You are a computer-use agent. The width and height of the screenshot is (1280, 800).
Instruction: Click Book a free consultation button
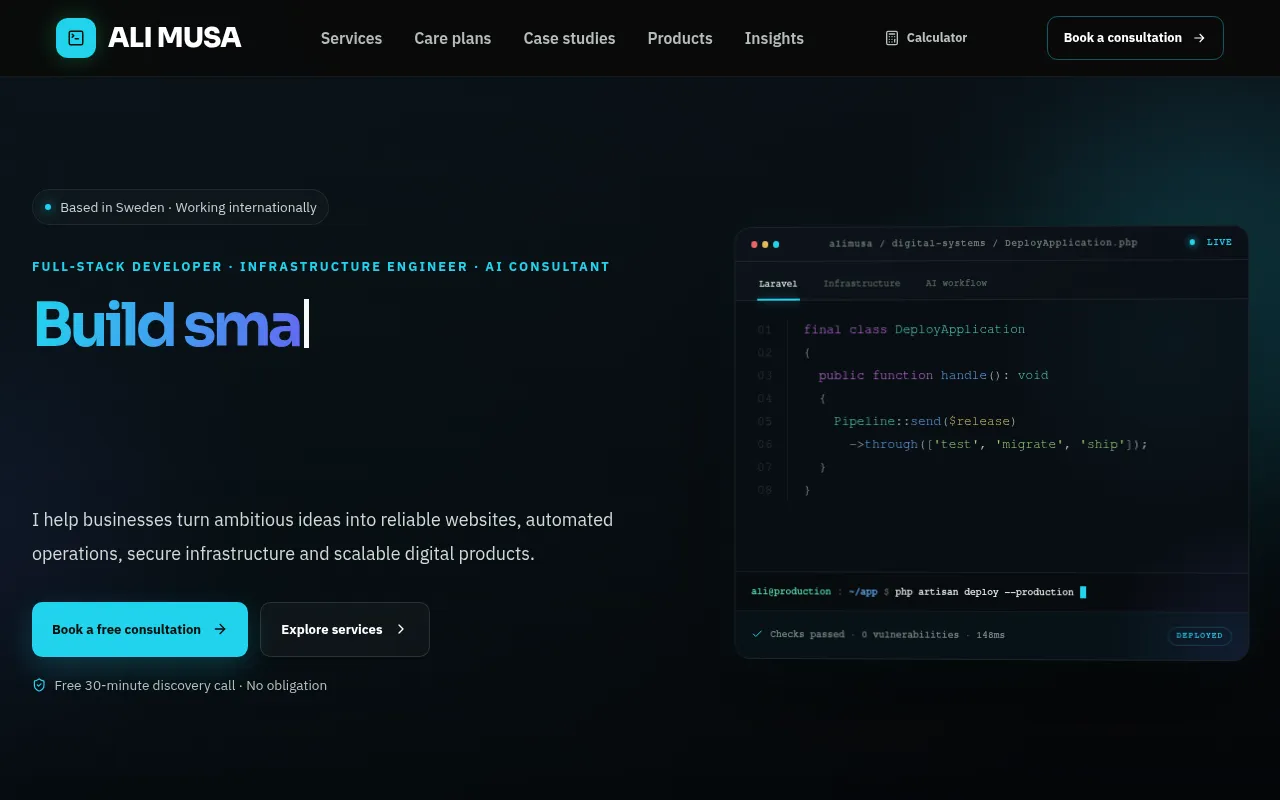pos(140,630)
